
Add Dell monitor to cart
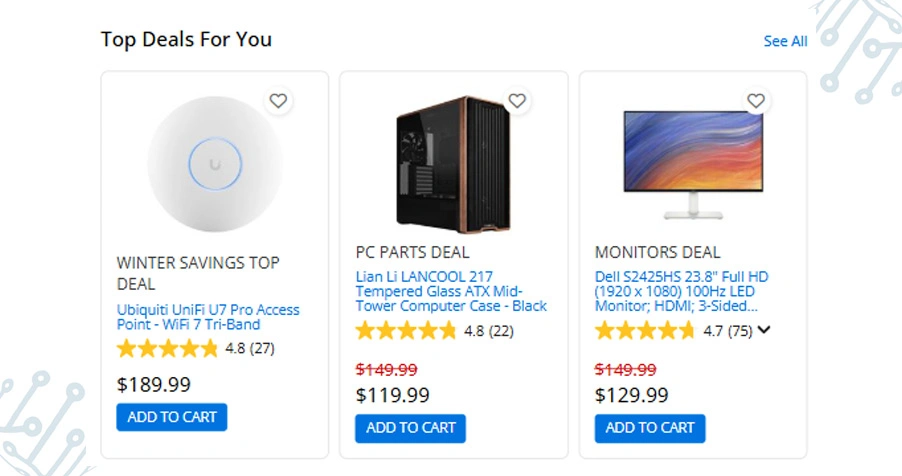pyautogui.click(x=650, y=428)
